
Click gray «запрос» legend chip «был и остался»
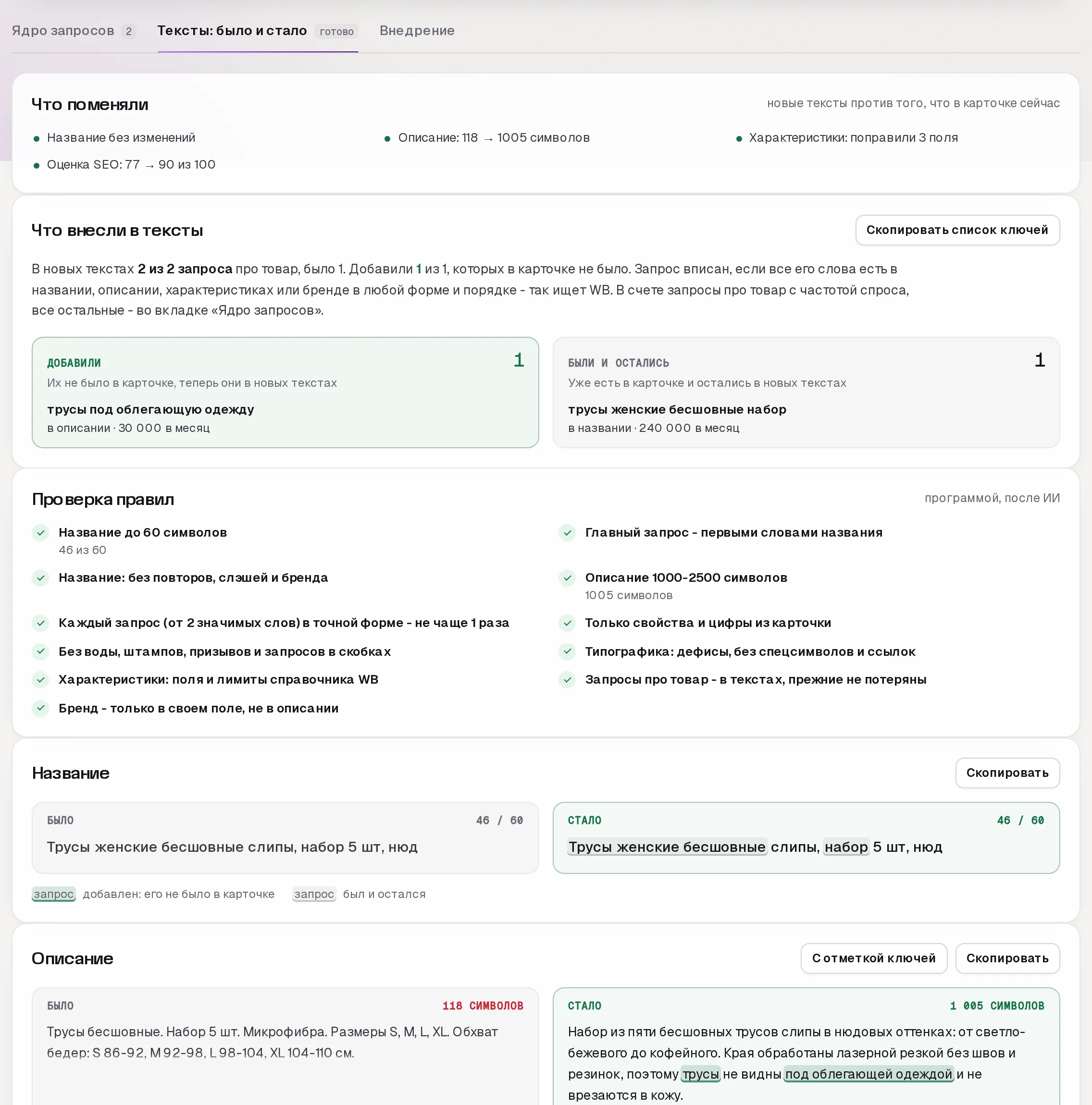[x=314, y=894]
